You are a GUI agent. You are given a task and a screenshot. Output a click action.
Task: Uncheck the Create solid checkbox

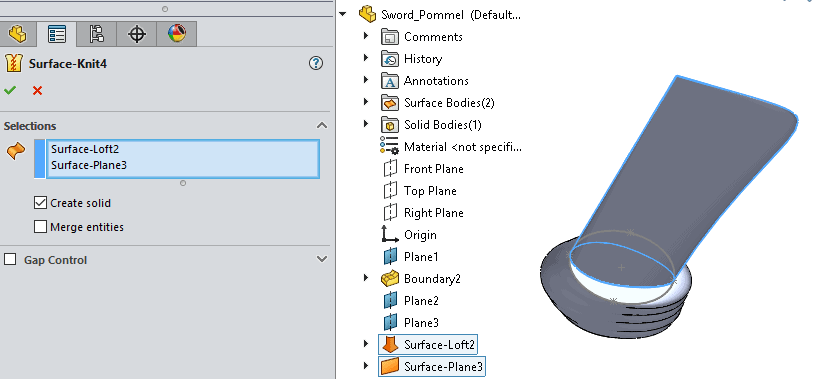click(40, 203)
